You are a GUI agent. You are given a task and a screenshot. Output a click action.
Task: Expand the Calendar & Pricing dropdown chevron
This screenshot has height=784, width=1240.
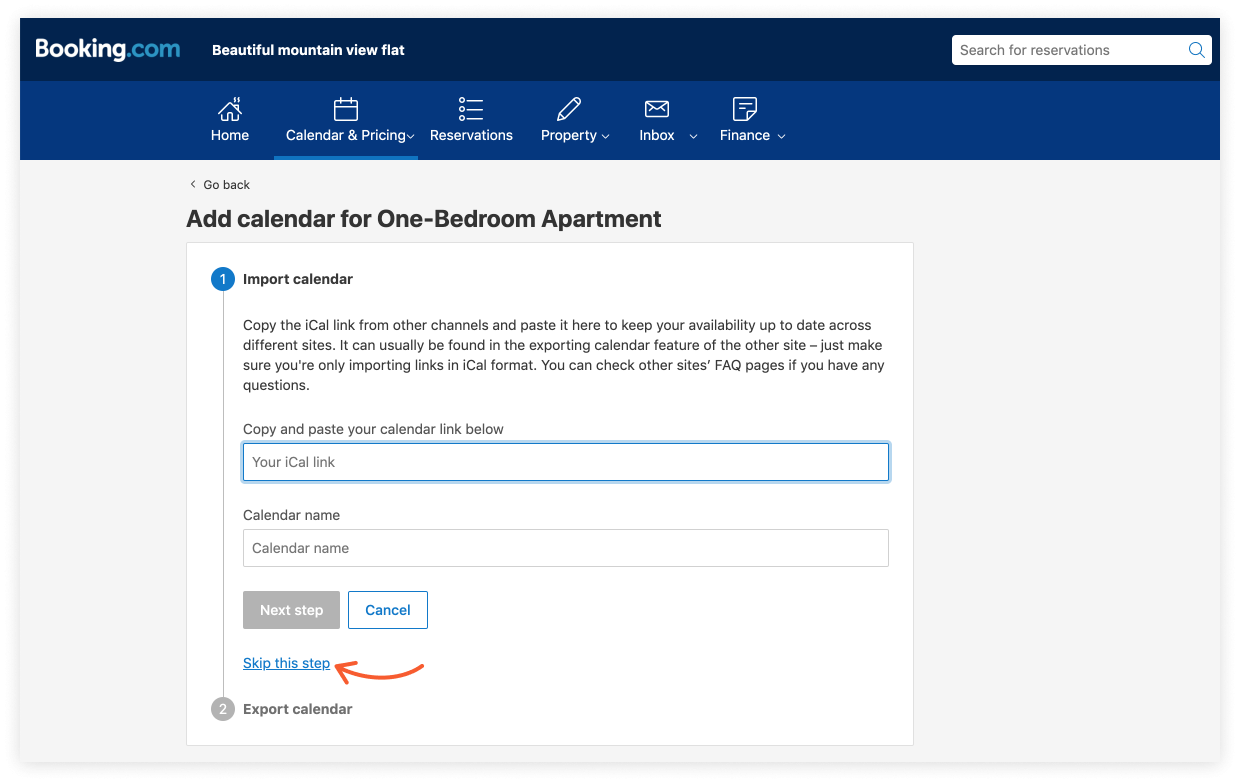(x=411, y=136)
